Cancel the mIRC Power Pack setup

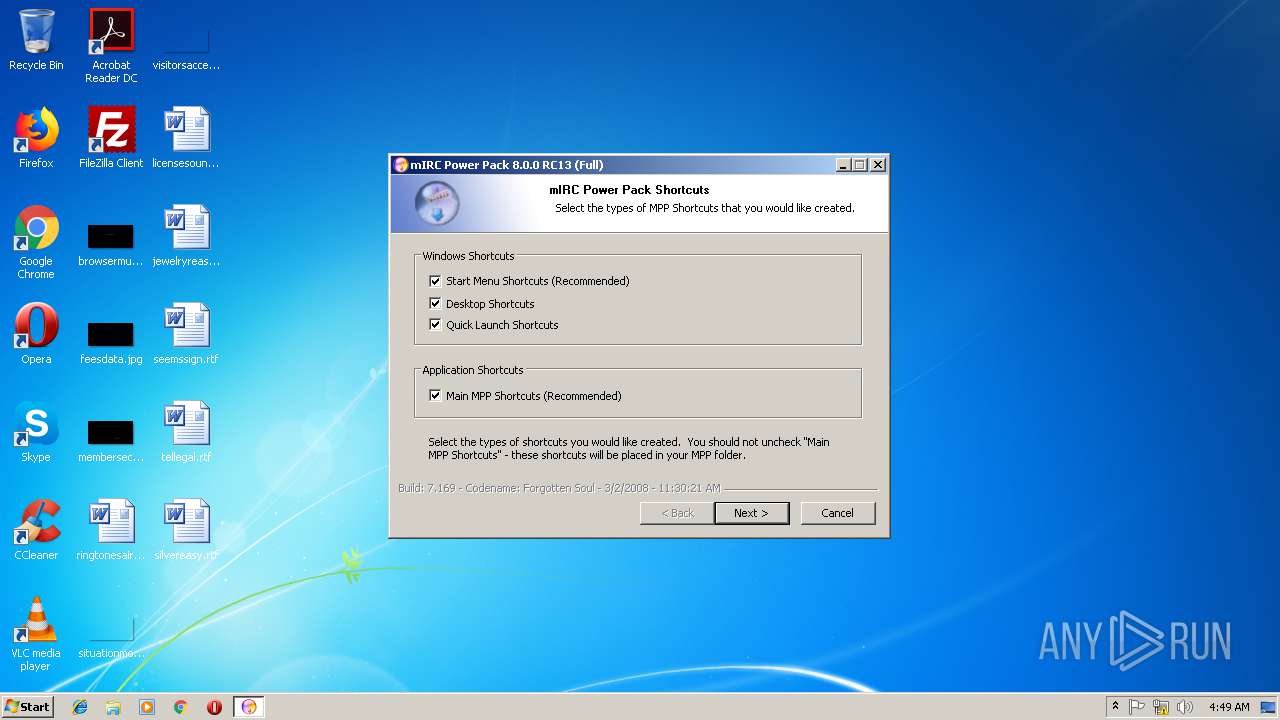[x=838, y=513]
